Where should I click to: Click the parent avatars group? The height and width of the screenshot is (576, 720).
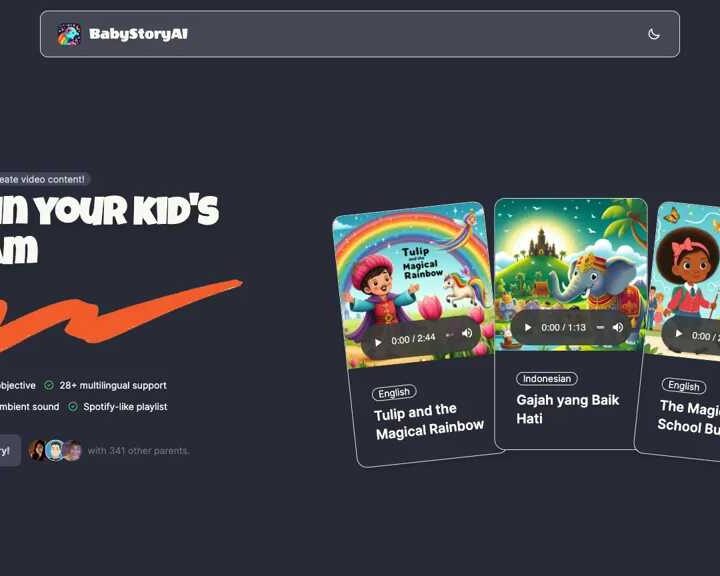(55, 450)
